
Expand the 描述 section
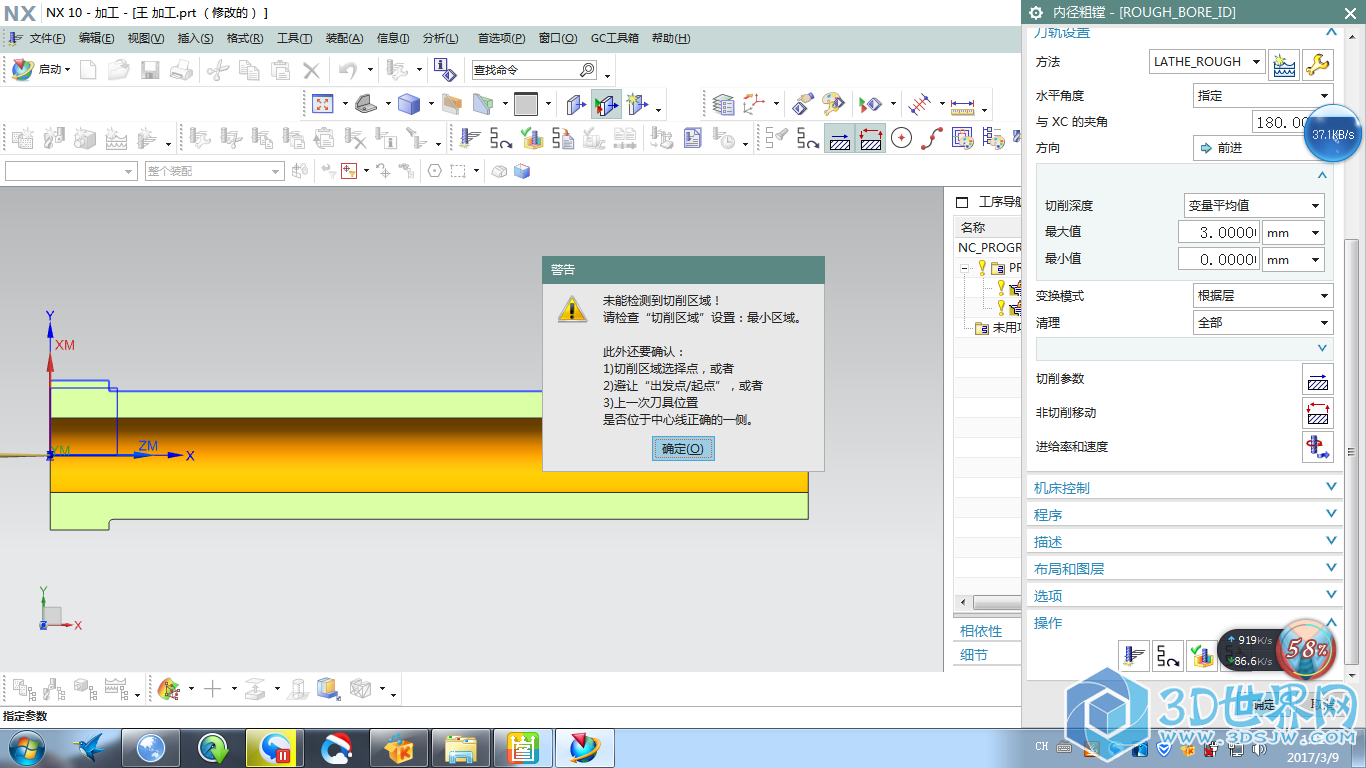[1185, 542]
